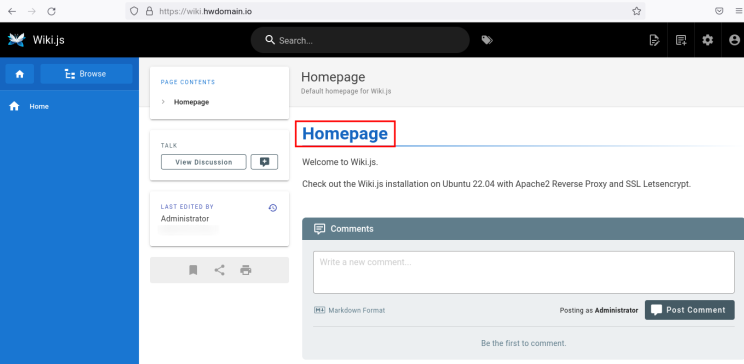Print the page icon
Image resolution: width=744 pixels, height=364 pixels.
(245, 270)
